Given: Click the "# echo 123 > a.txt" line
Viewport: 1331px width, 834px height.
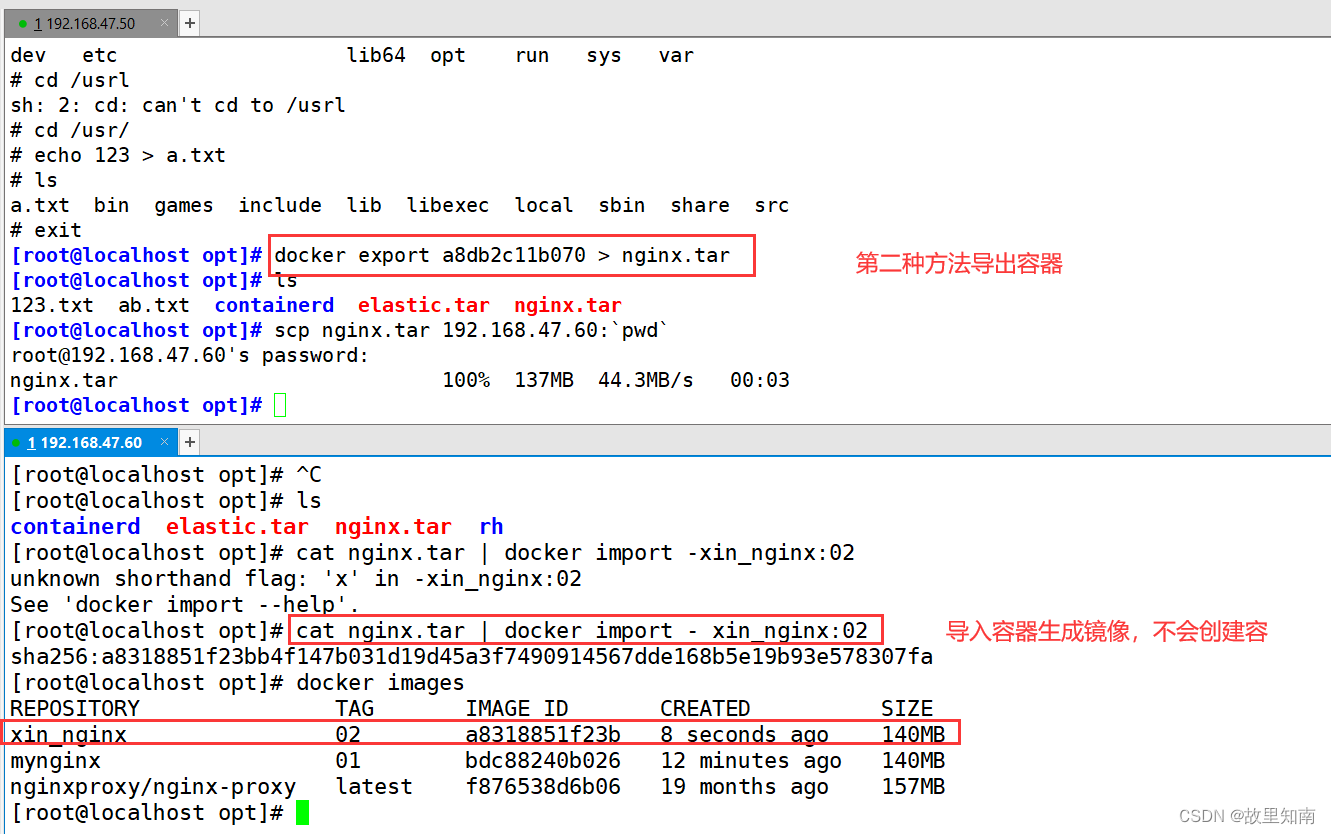Looking at the screenshot, I should point(118,155).
